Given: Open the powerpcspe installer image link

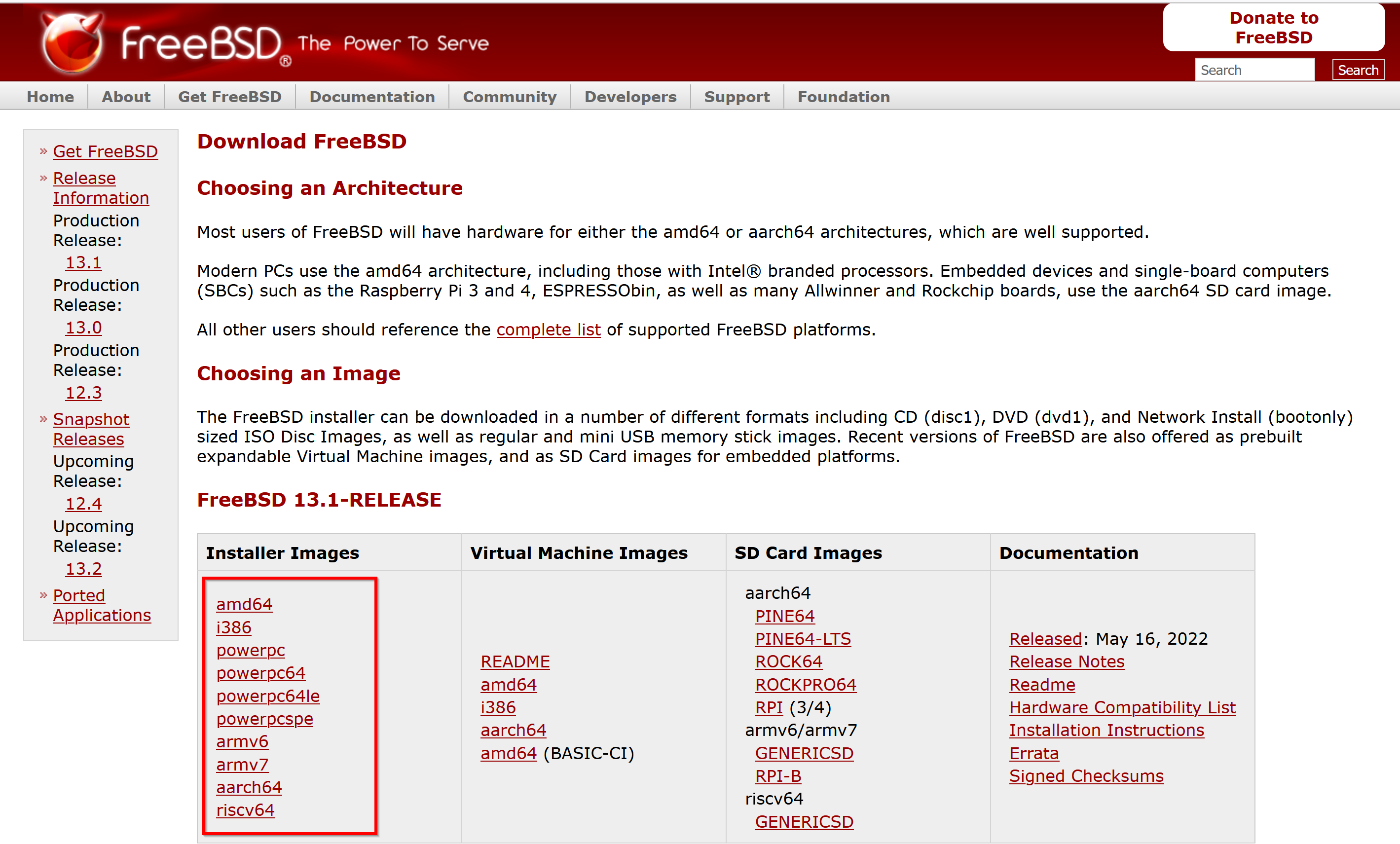Looking at the screenshot, I should pos(265,719).
